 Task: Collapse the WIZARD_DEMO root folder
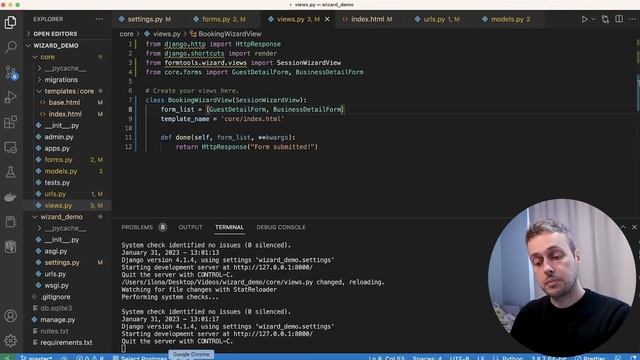tap(56, 45)
